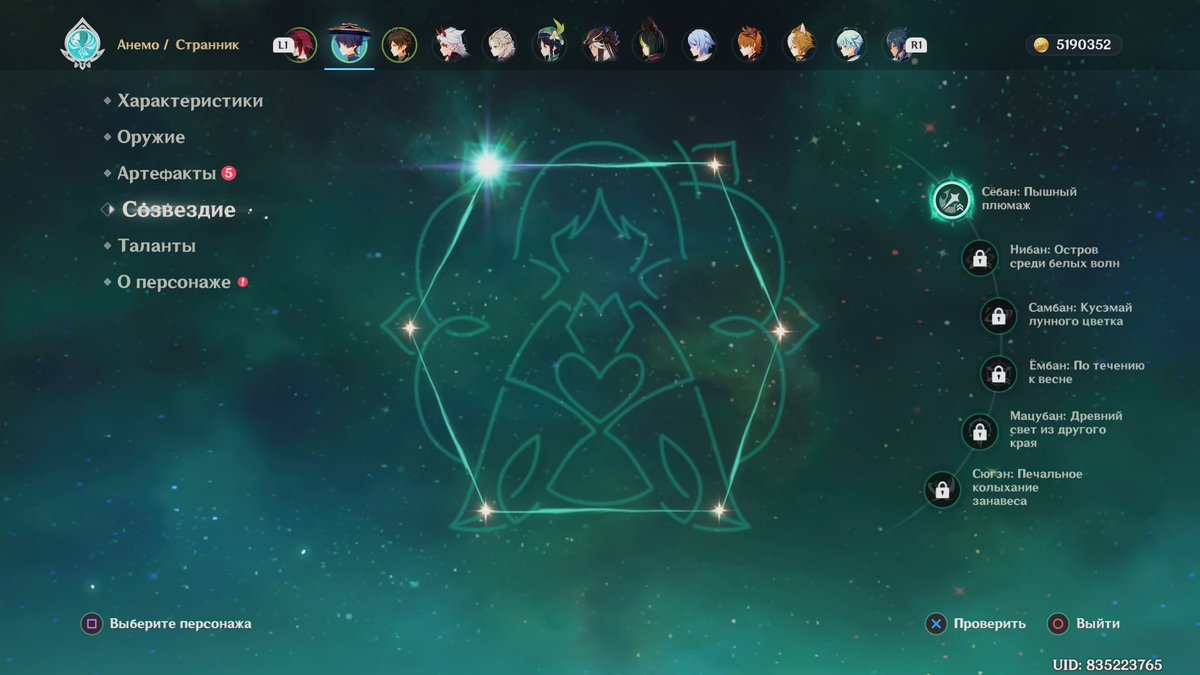The image size is (1200, 675).
Task: Select the Wanderer portrait with wide hat
Action: [x=349, y=44]
